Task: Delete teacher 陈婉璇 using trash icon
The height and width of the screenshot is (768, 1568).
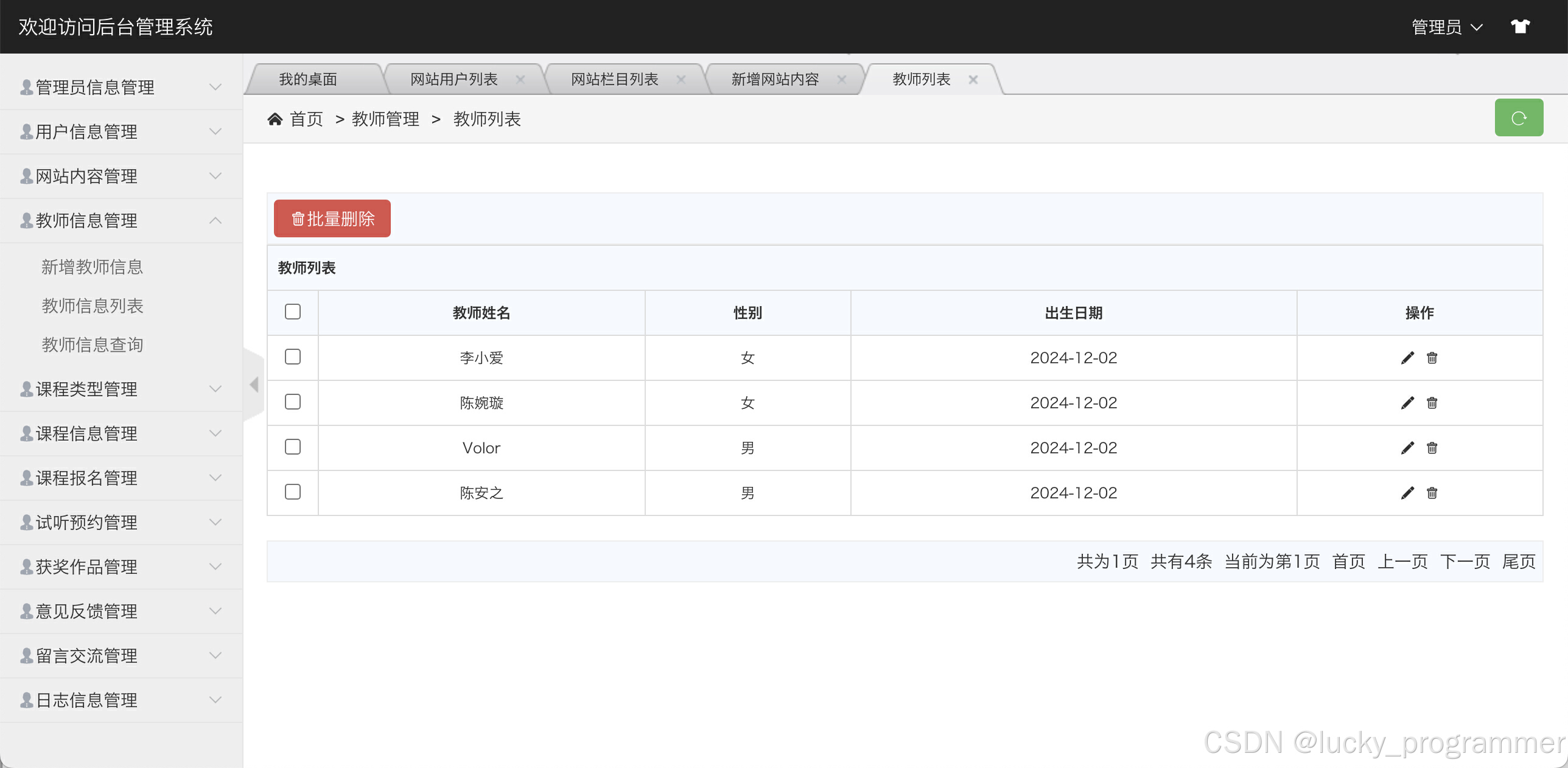Action: 1432,403
